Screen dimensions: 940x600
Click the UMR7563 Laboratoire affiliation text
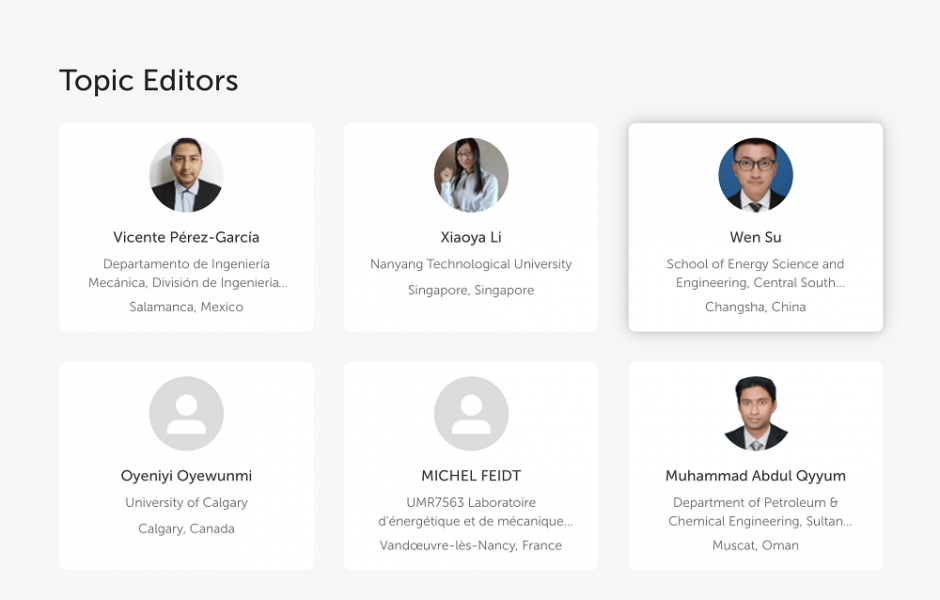pos(471,512)
